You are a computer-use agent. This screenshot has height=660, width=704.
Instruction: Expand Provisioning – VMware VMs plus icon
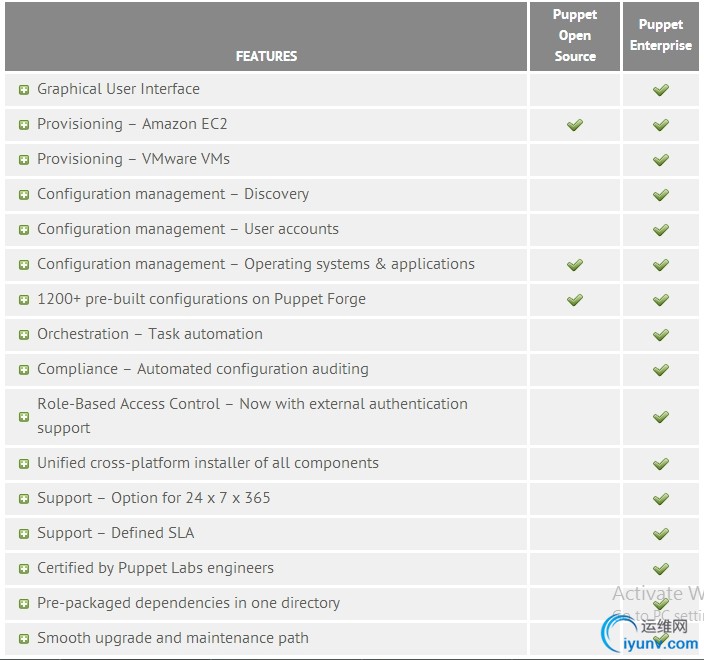(24, 160)
